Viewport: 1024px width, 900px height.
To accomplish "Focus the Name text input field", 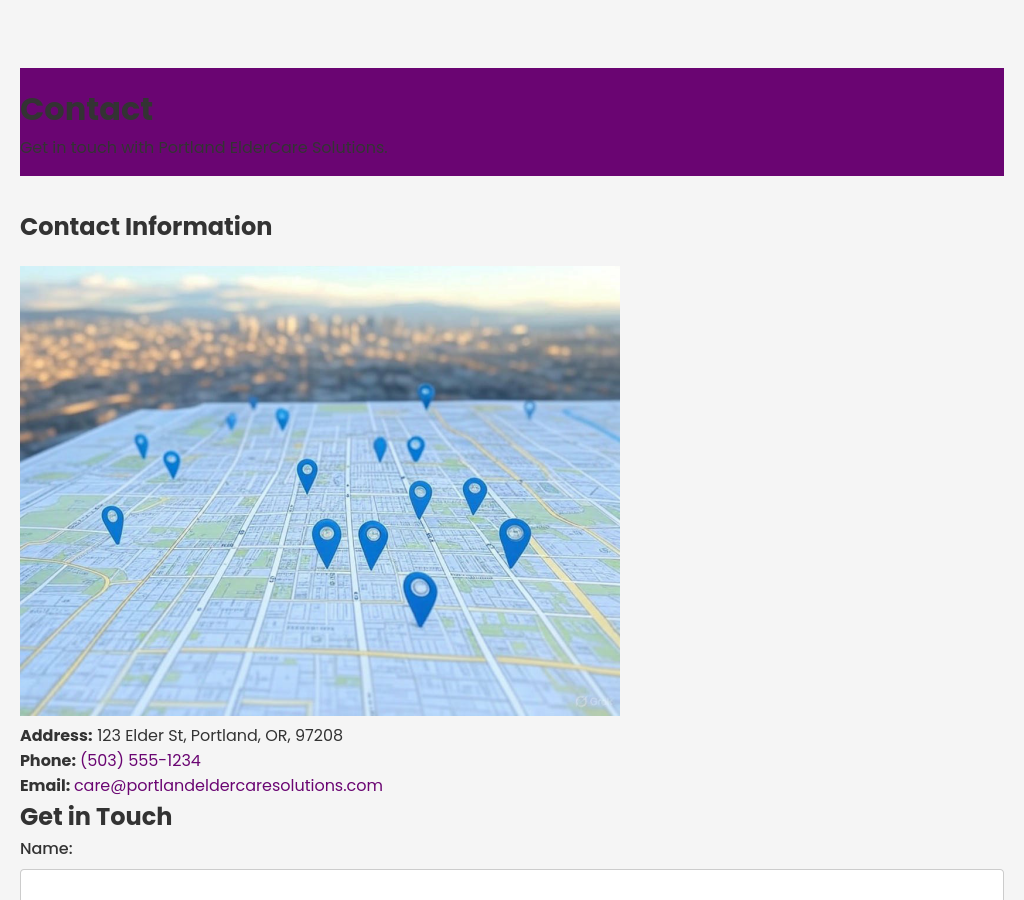I will [511, 885].
